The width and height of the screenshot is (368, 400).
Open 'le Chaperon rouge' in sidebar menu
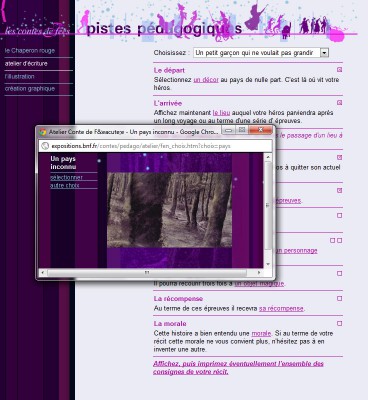[30, 51]
